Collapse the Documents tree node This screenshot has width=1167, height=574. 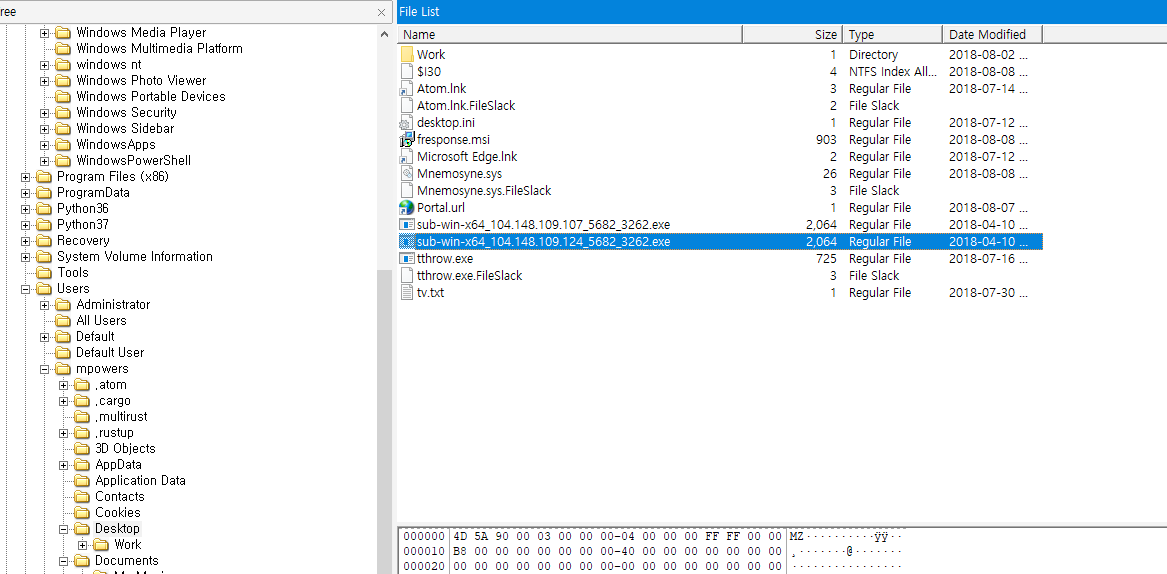click(64, 561)
